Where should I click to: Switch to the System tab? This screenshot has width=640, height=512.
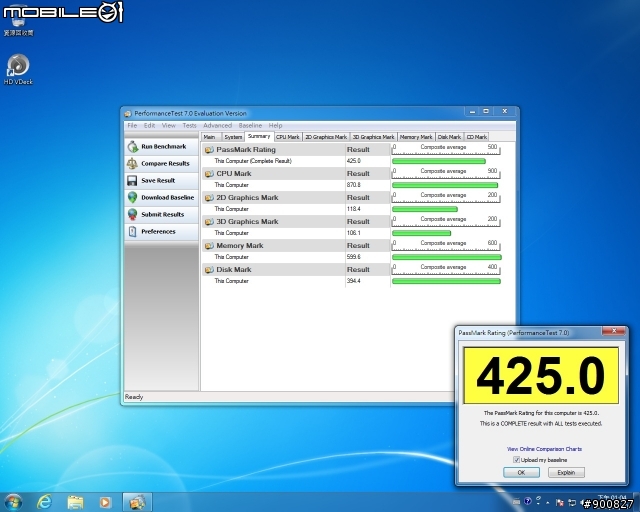(233, 137)
